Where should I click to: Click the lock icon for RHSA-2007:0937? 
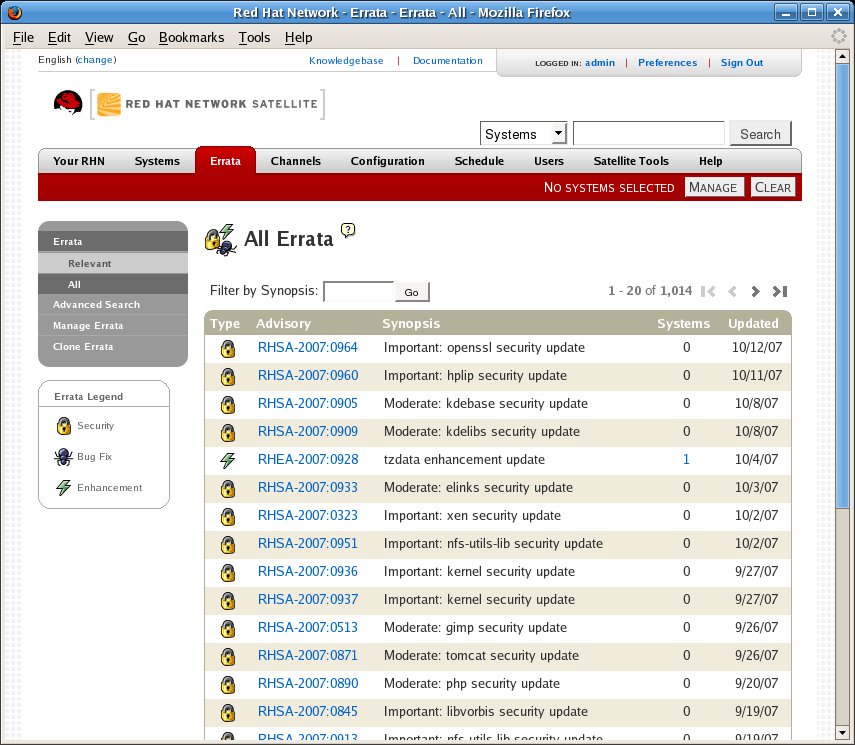(x=228, y=600)
